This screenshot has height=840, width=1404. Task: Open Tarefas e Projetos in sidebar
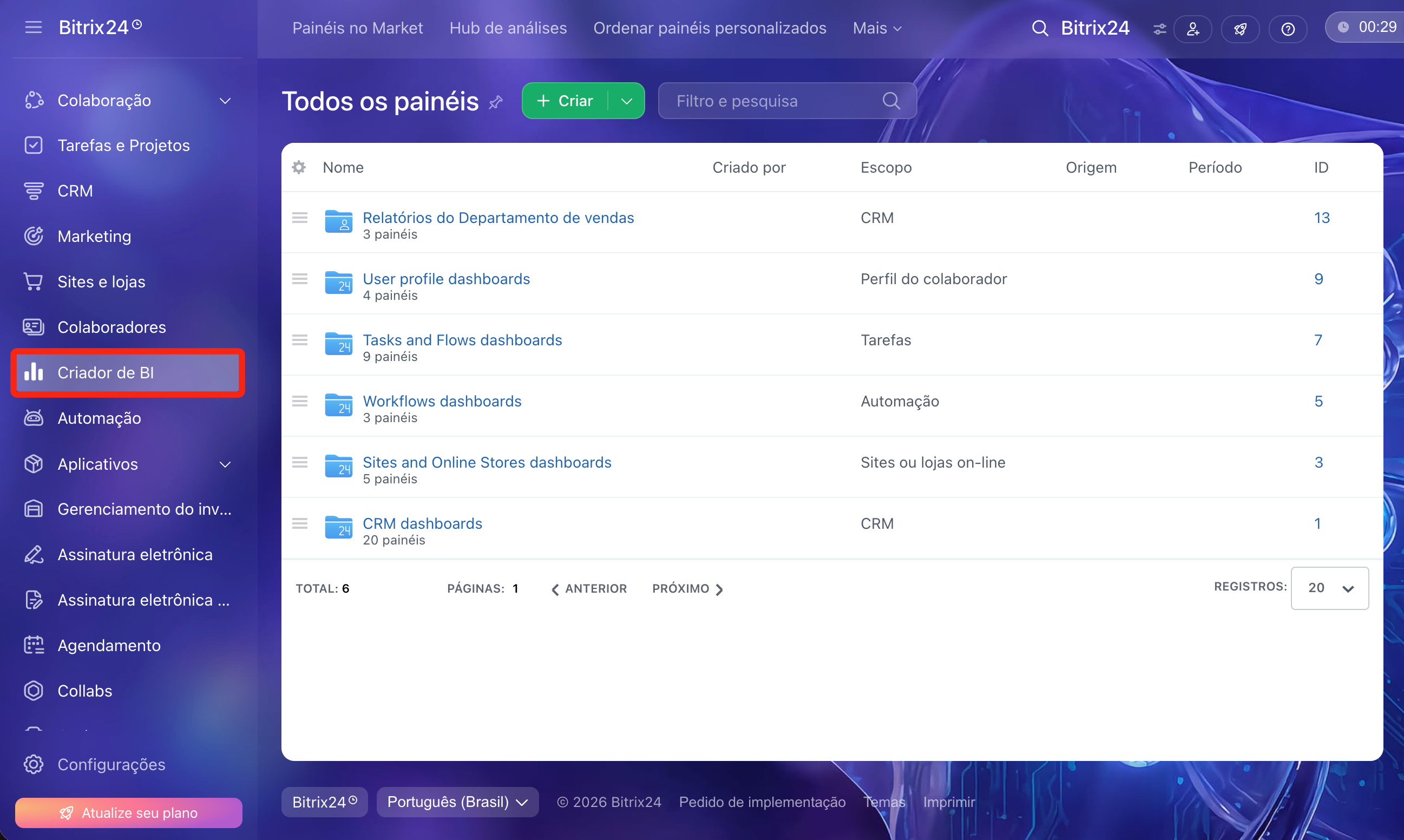tap(128, 146)
